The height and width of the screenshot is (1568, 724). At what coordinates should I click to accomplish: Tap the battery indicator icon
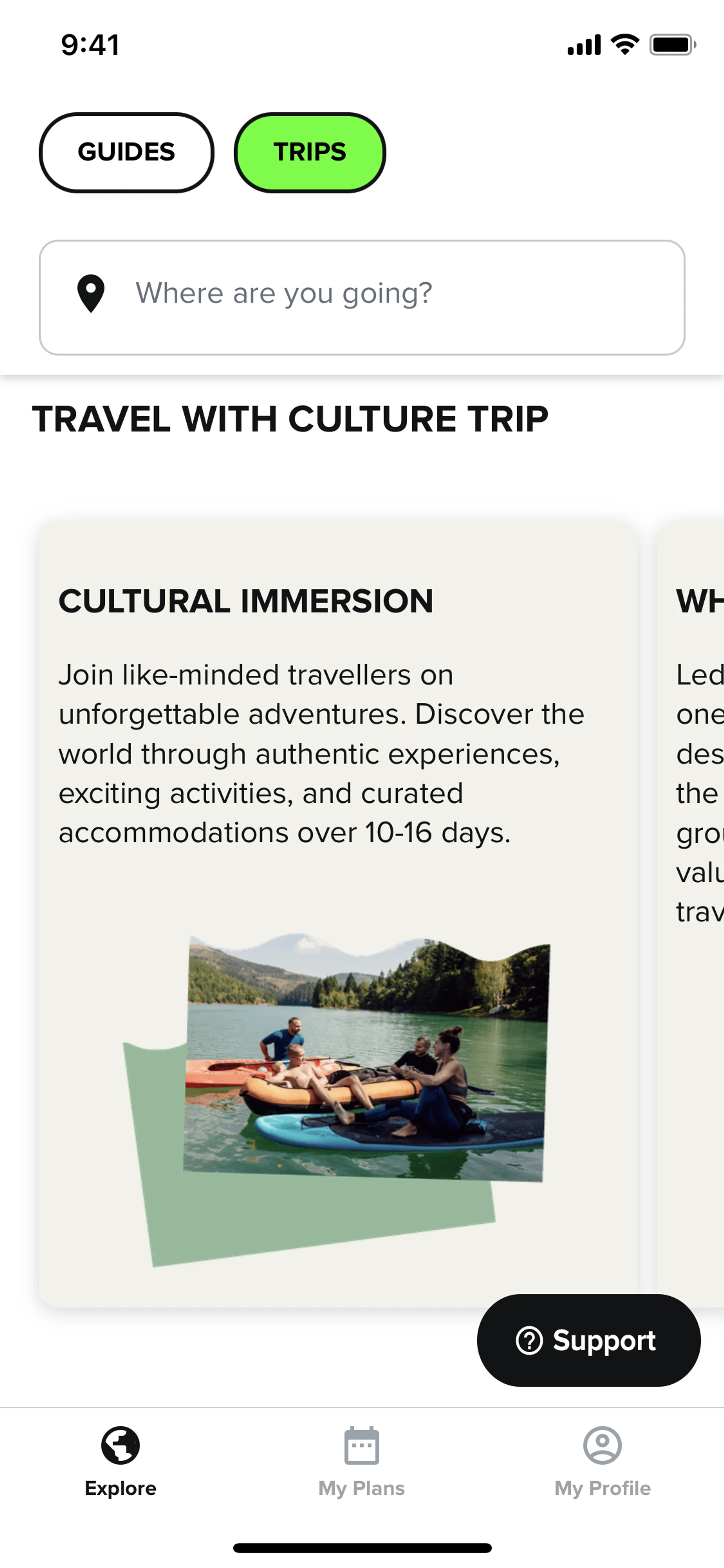pos(672,45)
